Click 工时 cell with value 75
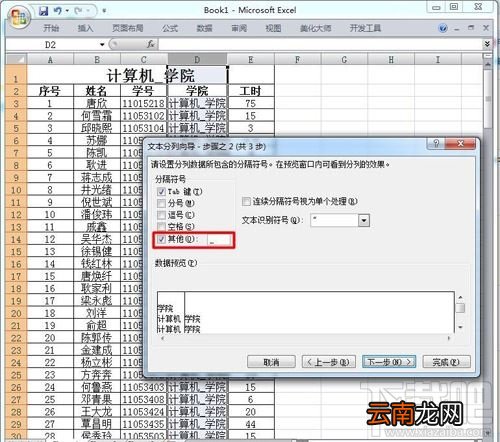This screenshot has width=500, height=442. pos(251,103)
